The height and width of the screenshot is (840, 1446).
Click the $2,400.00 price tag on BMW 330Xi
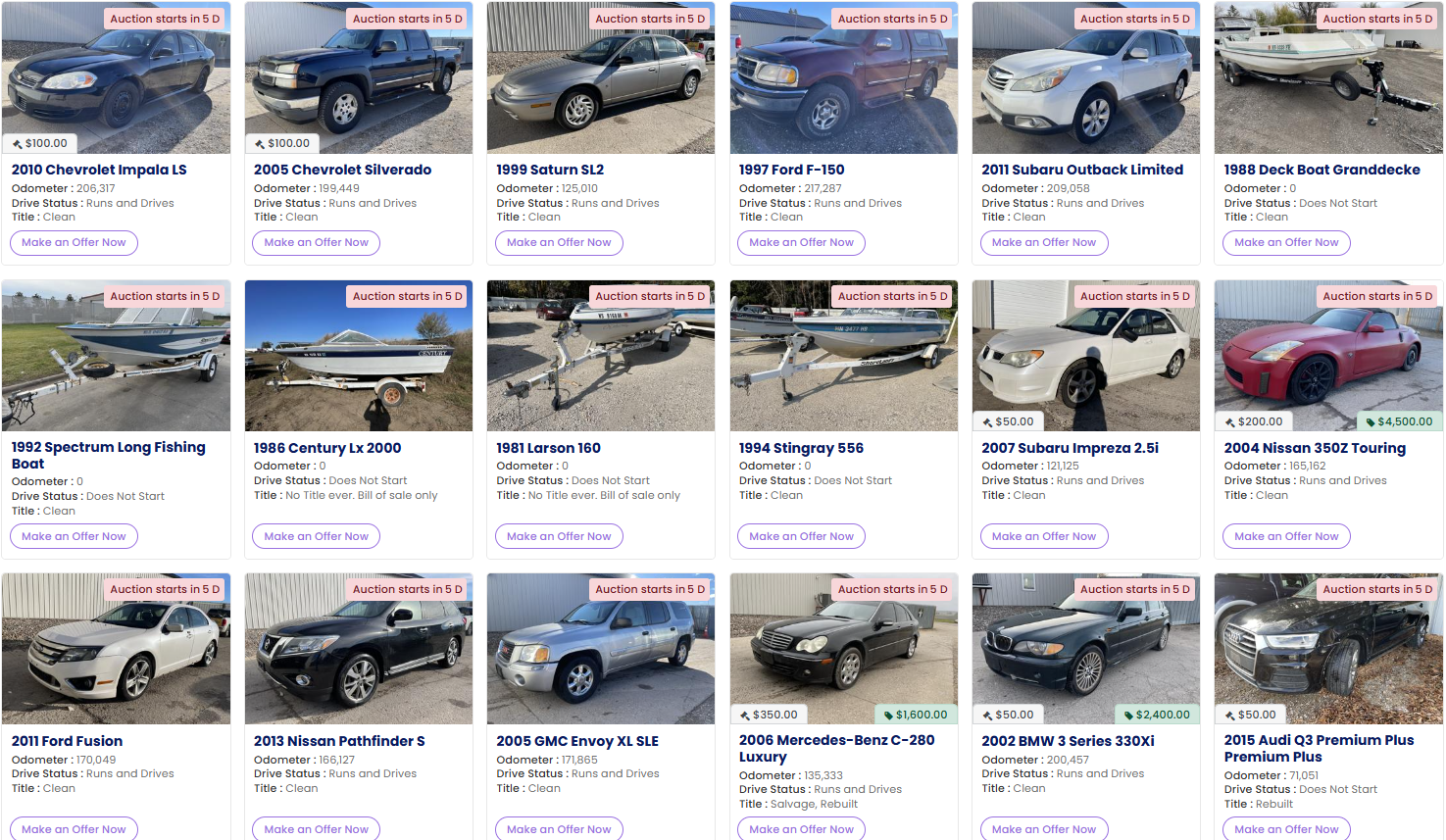tap(1158, 715)
